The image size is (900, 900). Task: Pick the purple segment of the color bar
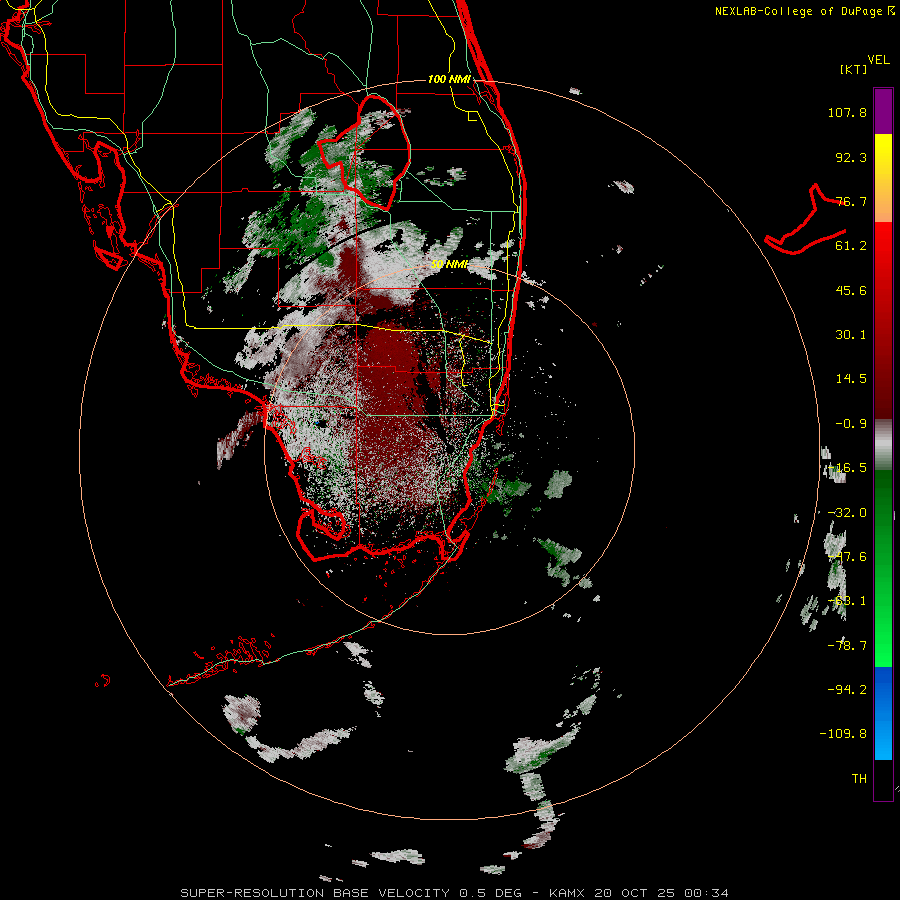[883, 111]
